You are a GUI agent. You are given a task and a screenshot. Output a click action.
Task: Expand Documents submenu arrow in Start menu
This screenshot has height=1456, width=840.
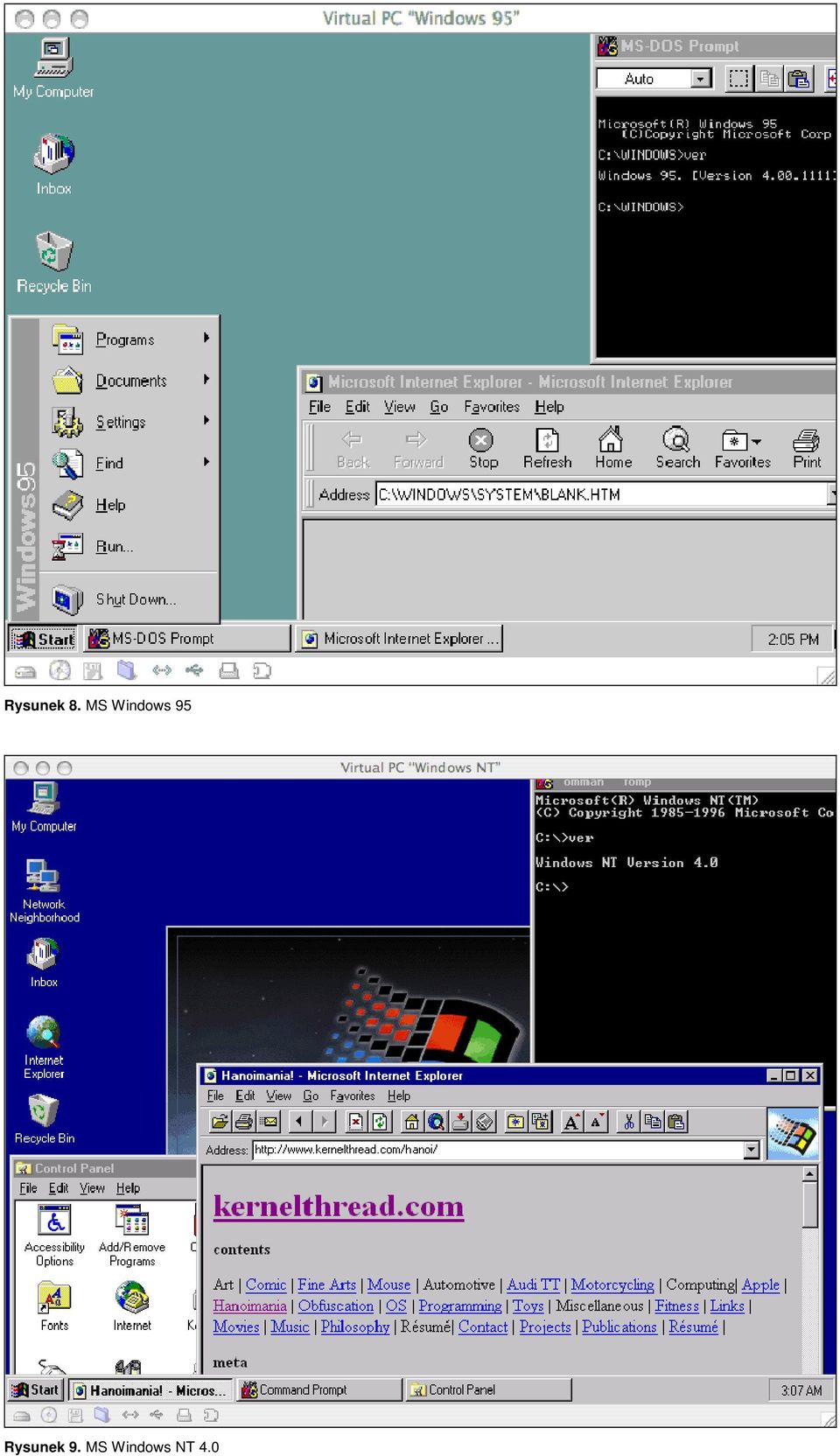(206, 379)
